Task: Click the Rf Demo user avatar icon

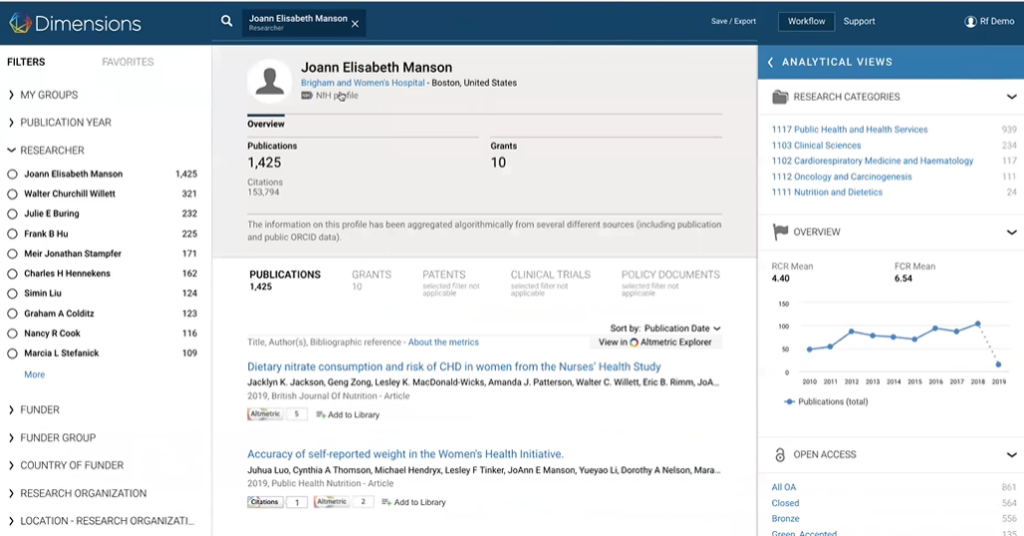Action: [970, 22]
